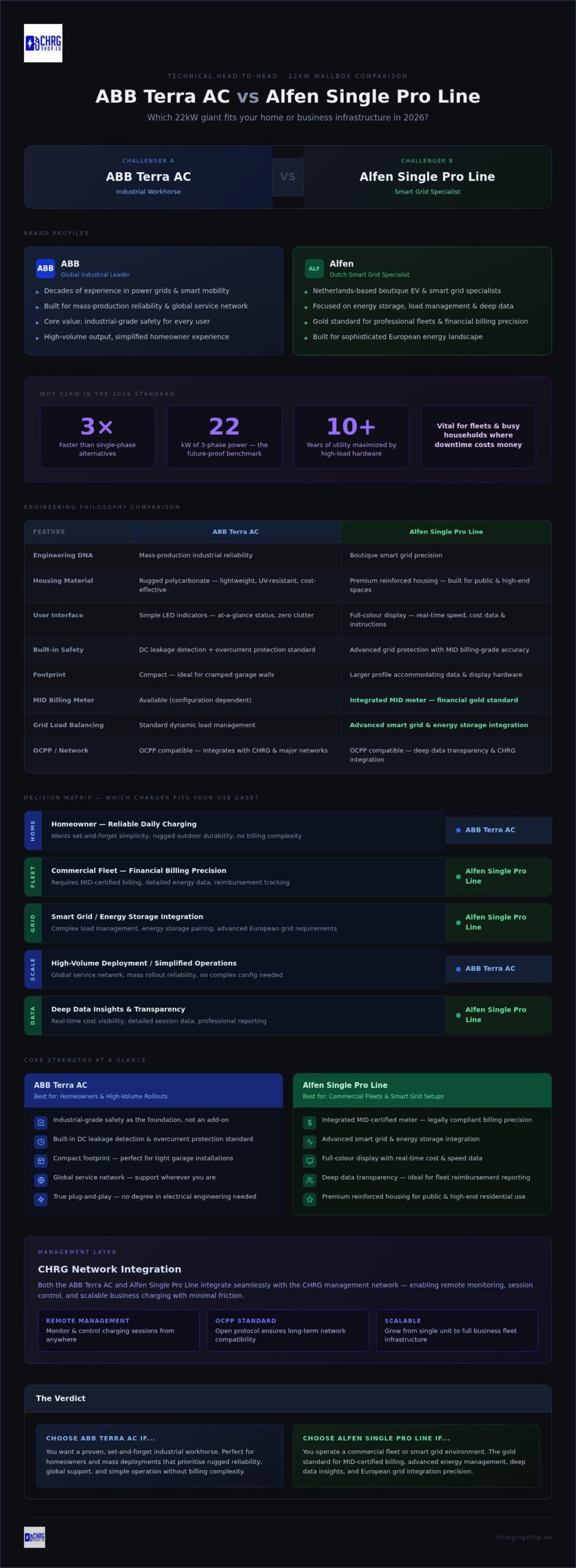Click the 'MID Billing Meter' feature row label
Viewport: 576px width, 1568px height.
coord(64,700)
